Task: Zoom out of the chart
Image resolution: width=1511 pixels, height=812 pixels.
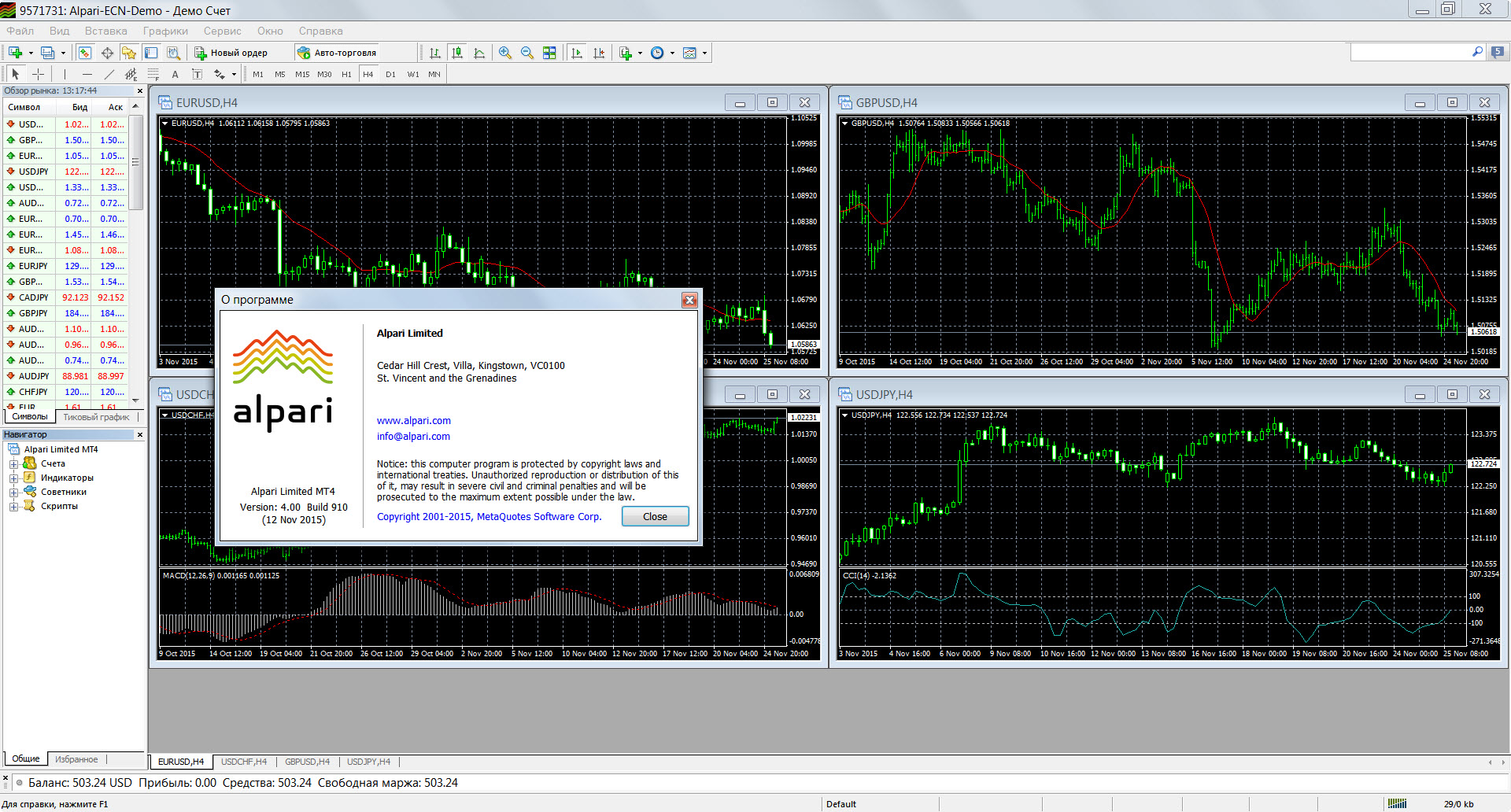Action: [x=527, y=53]
